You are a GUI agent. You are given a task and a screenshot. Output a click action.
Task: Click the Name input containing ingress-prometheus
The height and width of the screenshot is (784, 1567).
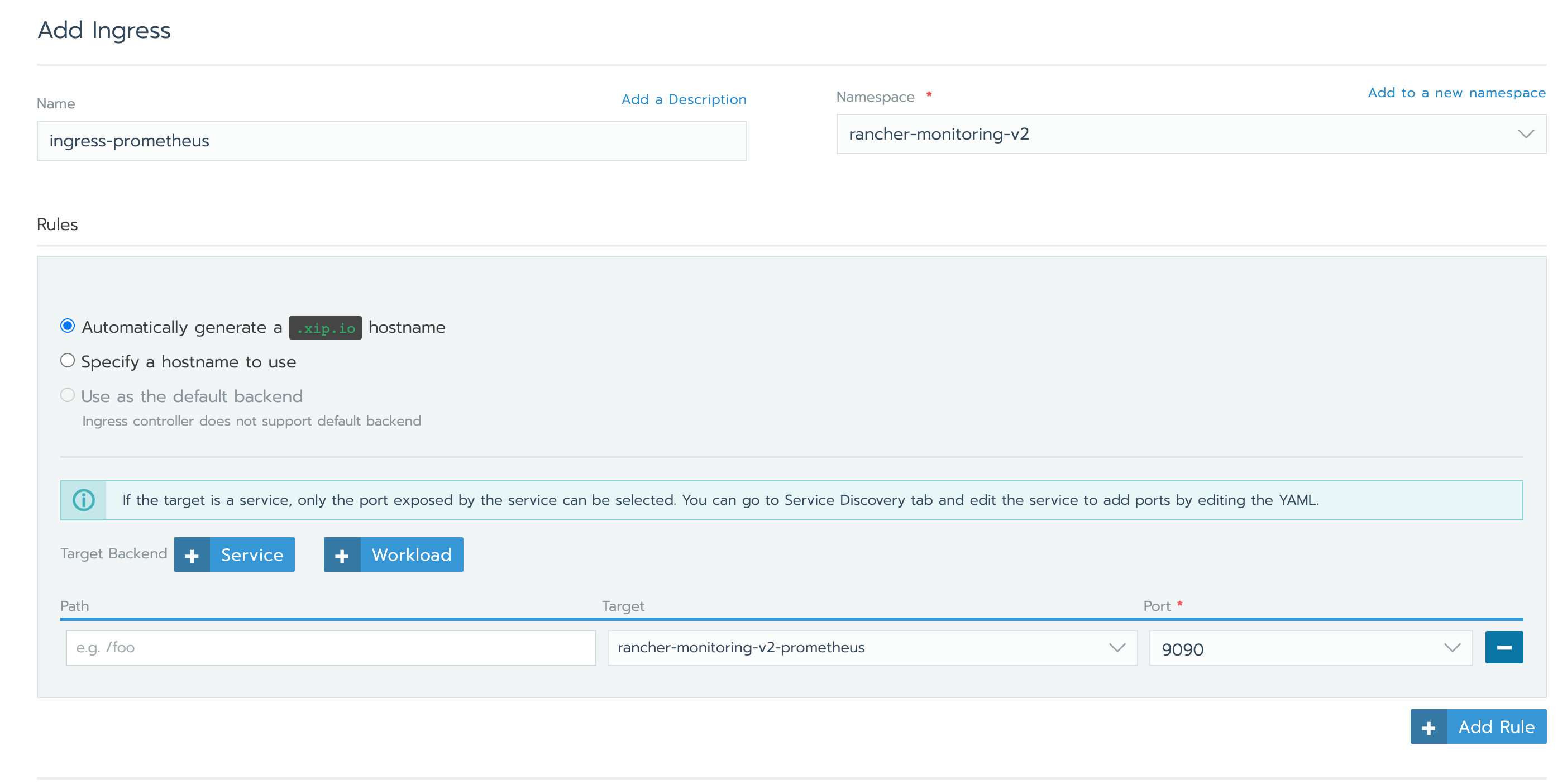pos(391,141)
